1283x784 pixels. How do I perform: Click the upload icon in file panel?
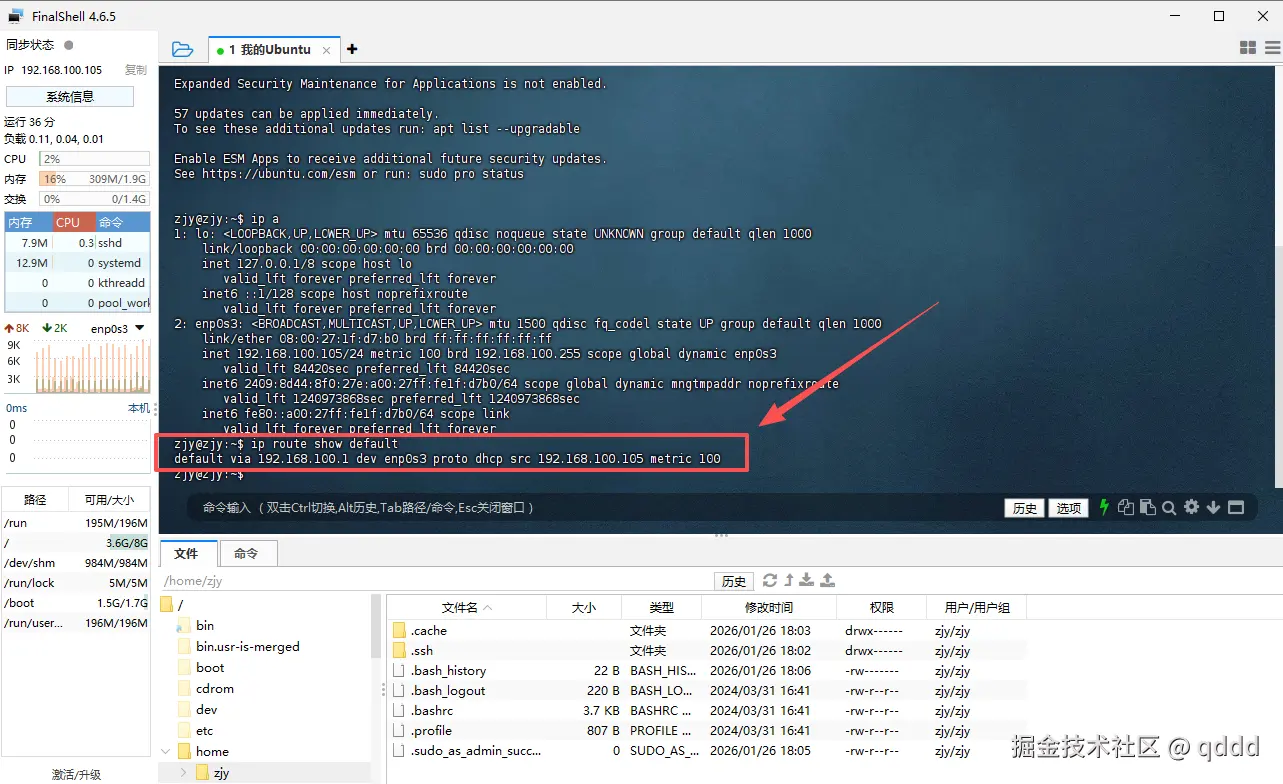tap(827, 580)
